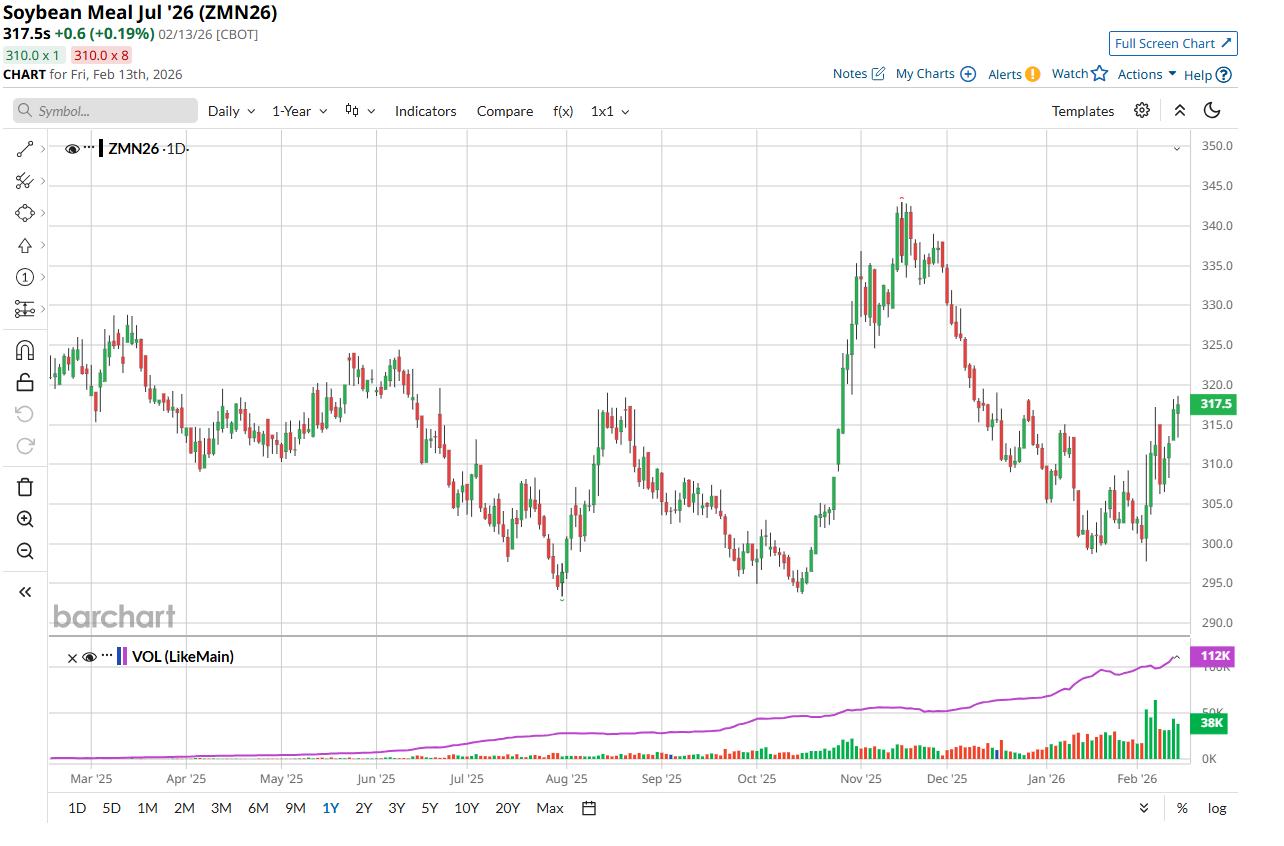Select the 6M time range
The height and width of the screenshot is (846, 1284).
(258, 808)
